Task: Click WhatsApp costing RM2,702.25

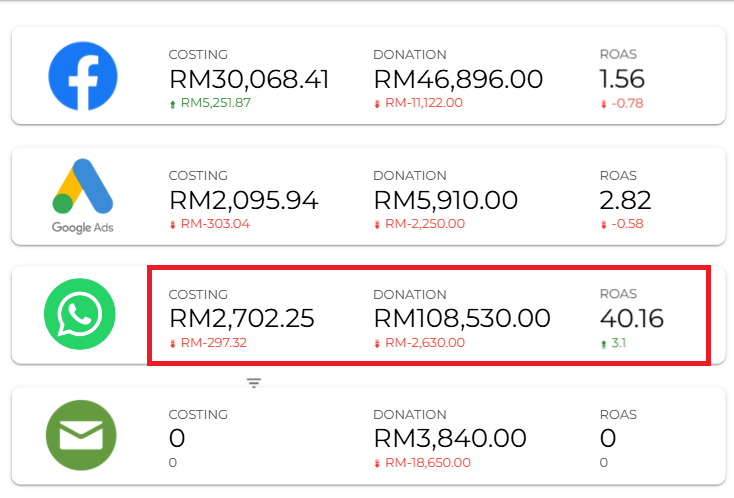Action: coord(242,319)
